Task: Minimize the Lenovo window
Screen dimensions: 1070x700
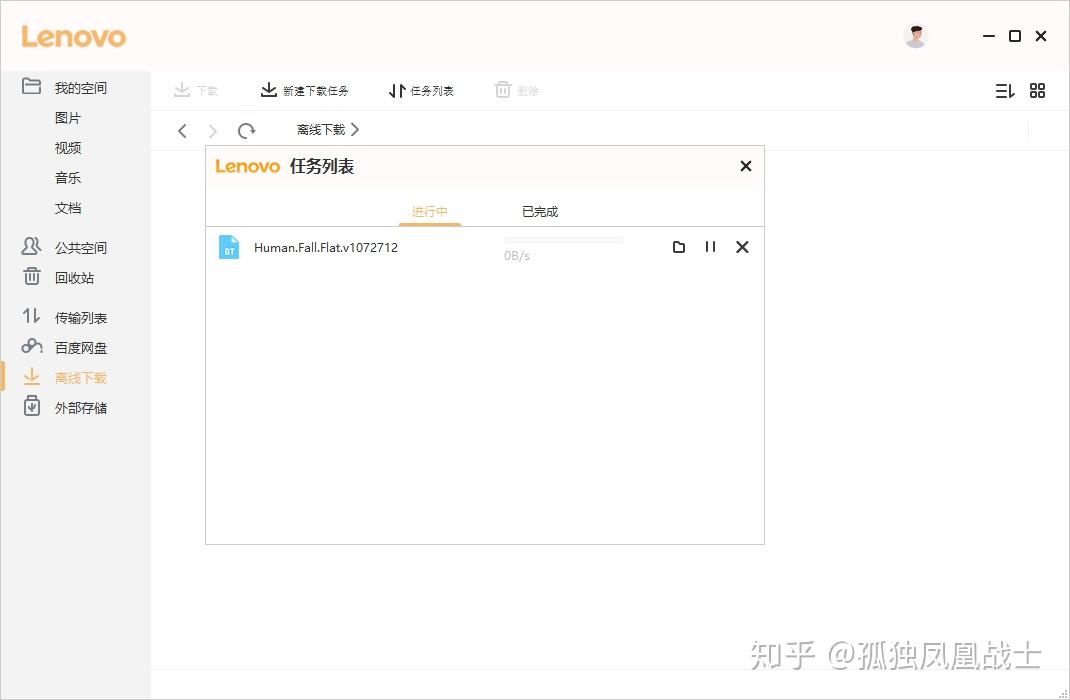Action: coord(989,36)
